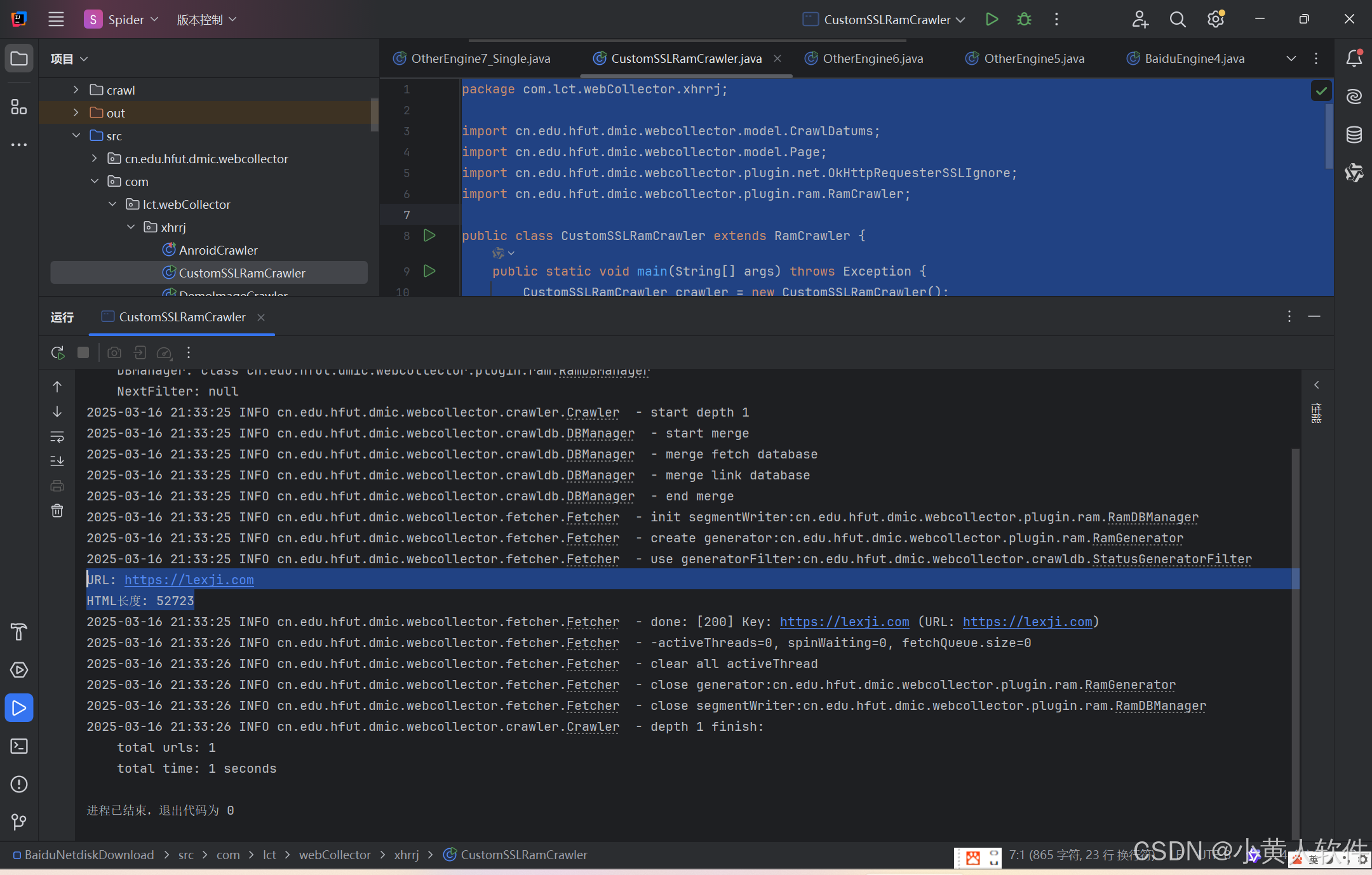1372x875 pixels.
Task: Open the Git tool window
Action: tap(19, 822)
